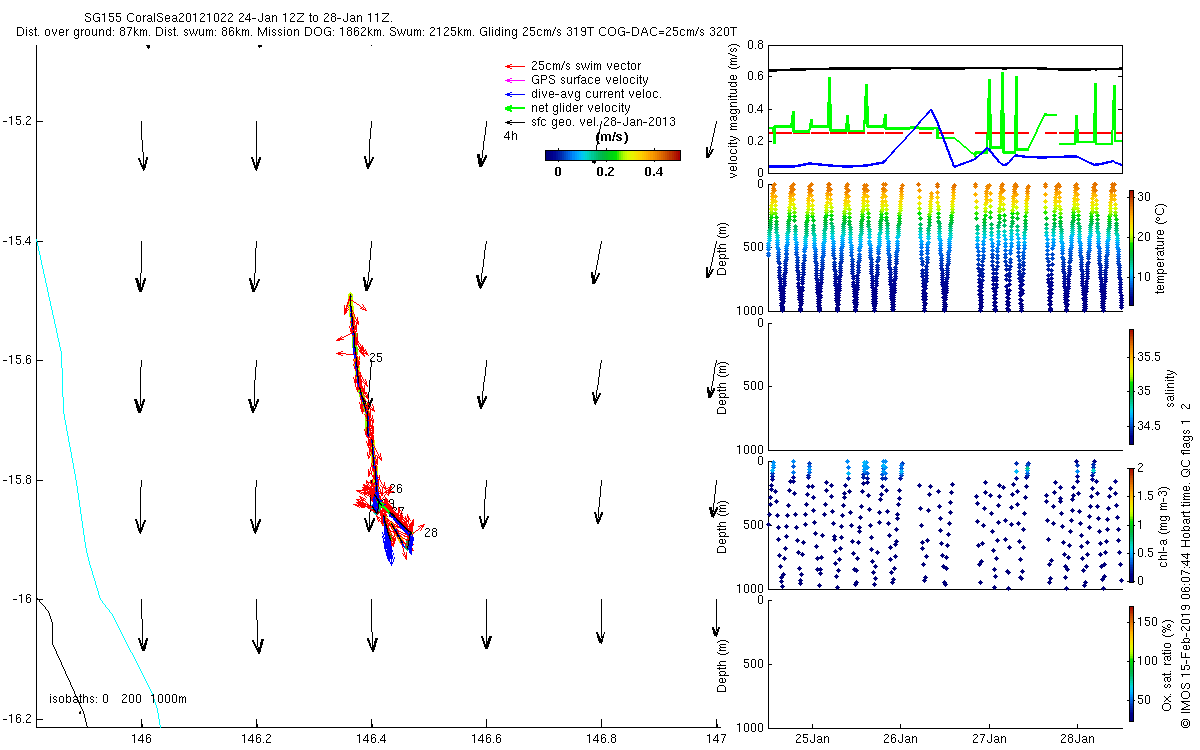Screen dimensions: 1200x750
Task: Click the 25Jan time axis label
Action: pos(811,740)
